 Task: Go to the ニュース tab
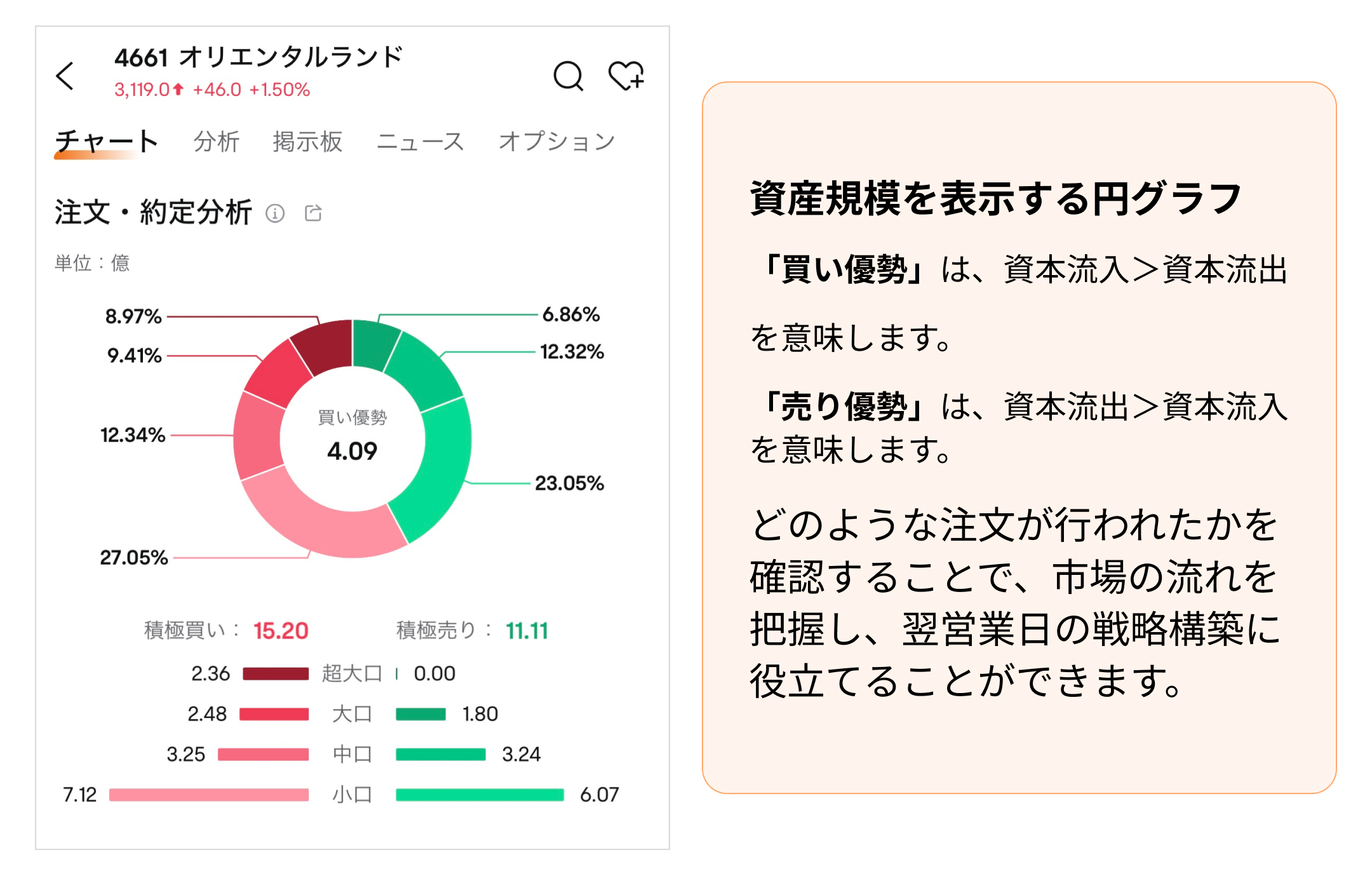pyautogui.click(x=420, y=141)
